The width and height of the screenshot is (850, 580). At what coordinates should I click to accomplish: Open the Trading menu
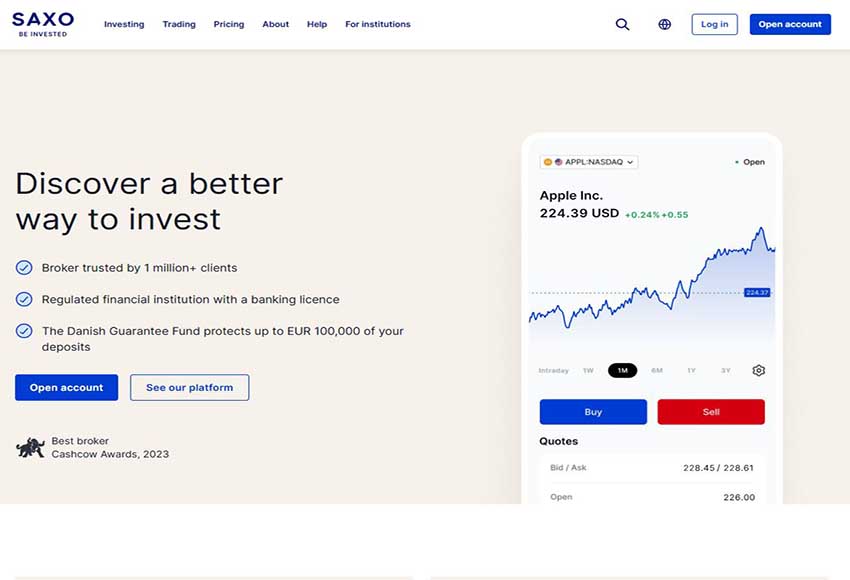tap(179, 24)
